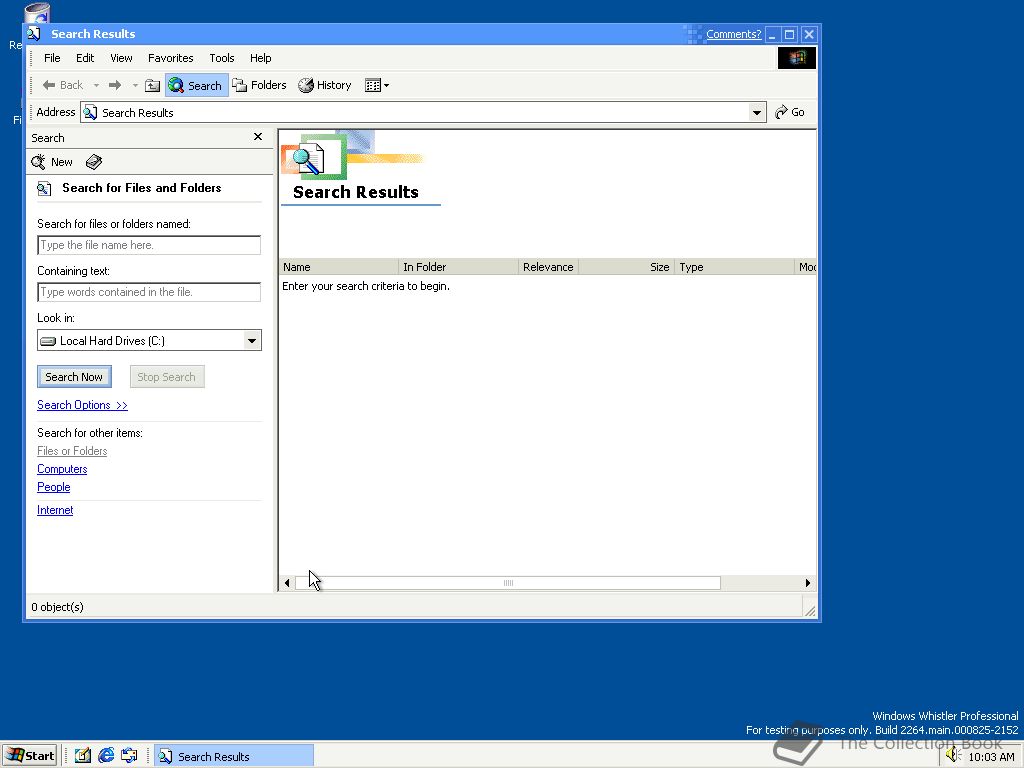
Task: Close the Search side pane
Action: click(258, 136)
